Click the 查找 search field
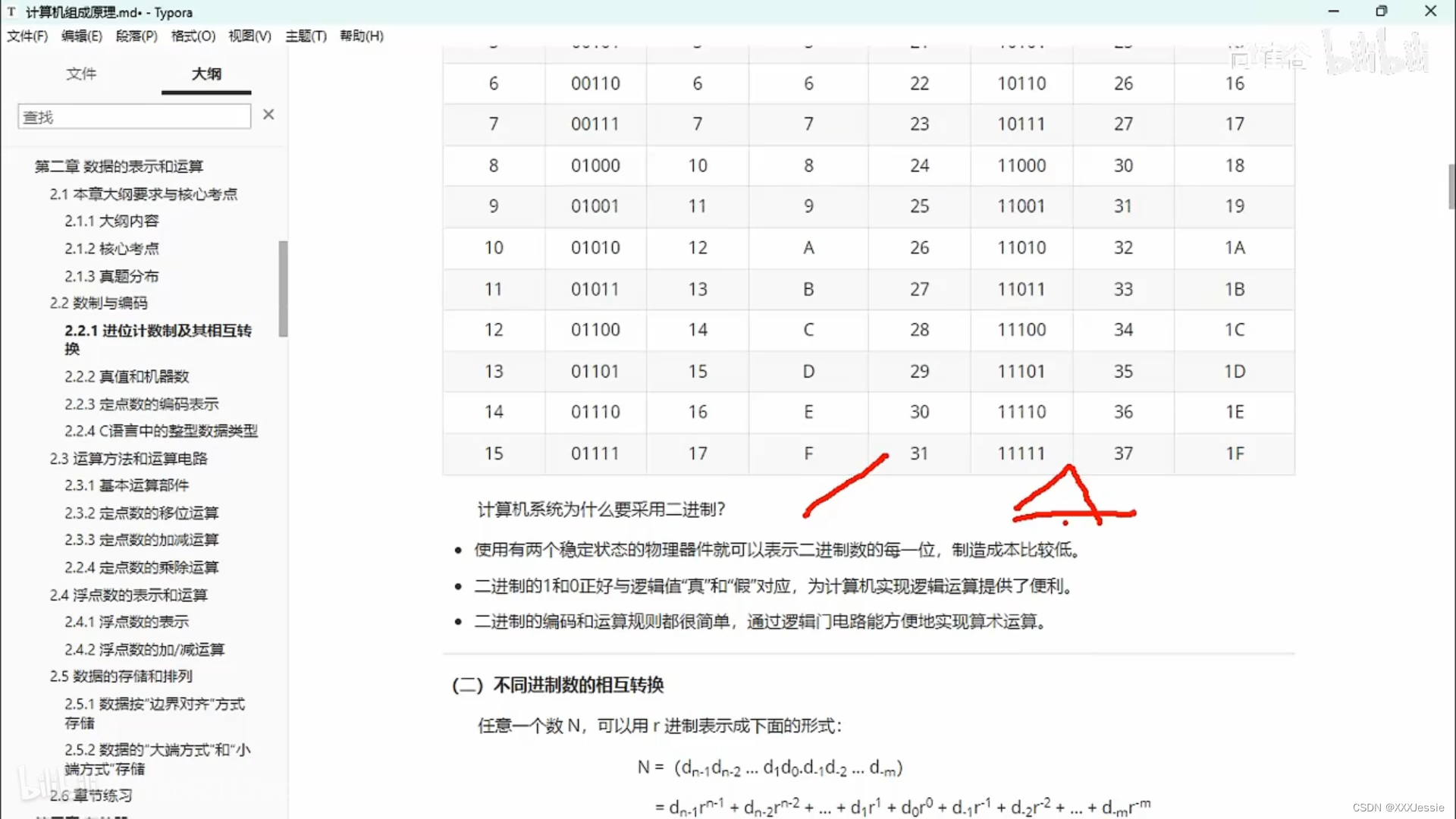The height and width of the screenshot is (819, 1456). (134, 116)
